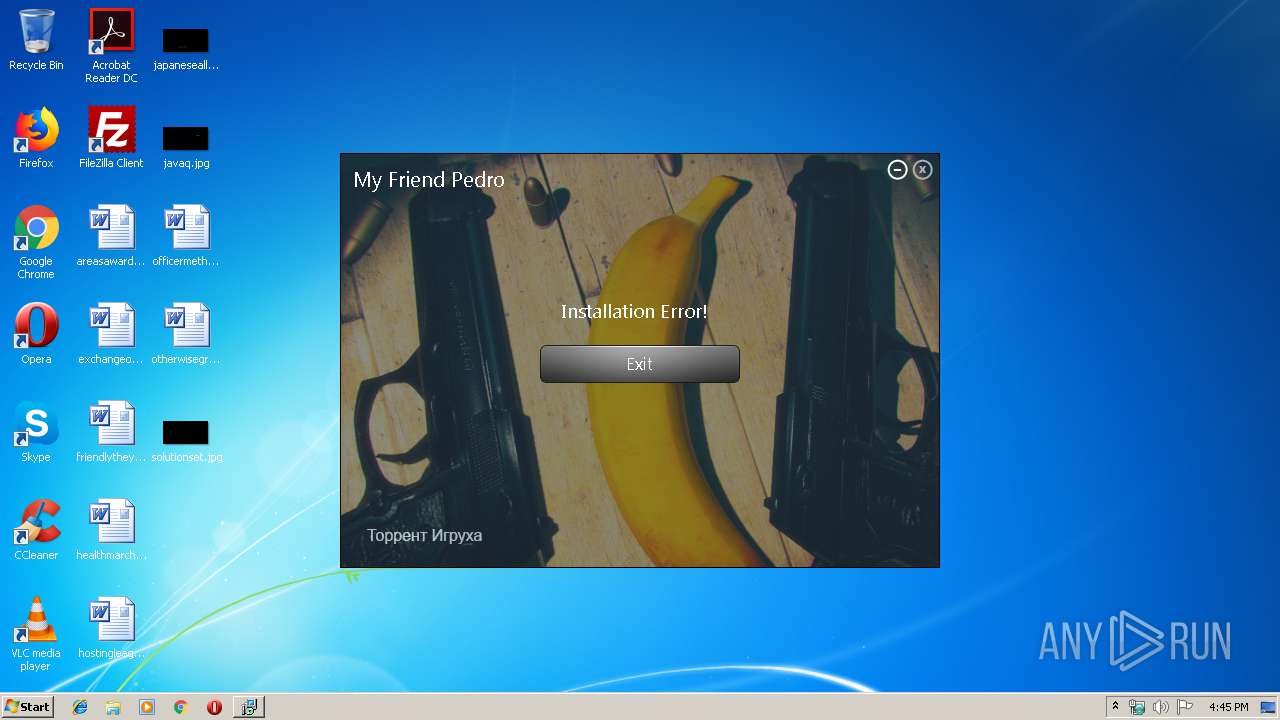This screenshot has height=720, width=1280.
Task: Close the My Friend Pedro installer window
Action: click(923, 170)
